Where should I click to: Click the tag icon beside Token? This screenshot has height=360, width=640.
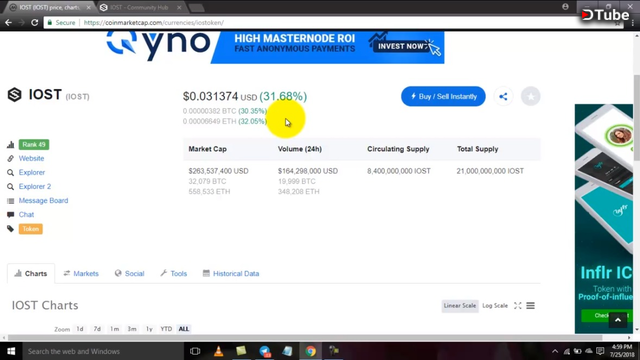coord(11,229)
